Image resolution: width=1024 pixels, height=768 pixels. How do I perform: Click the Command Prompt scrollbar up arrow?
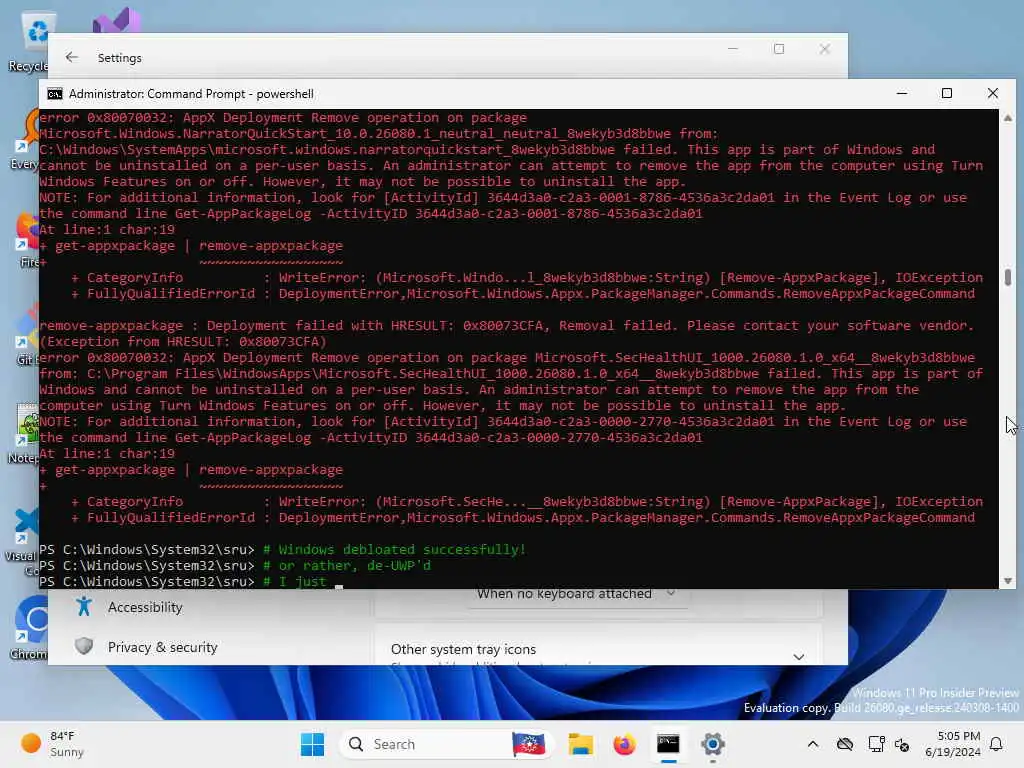pos(1008,118)
